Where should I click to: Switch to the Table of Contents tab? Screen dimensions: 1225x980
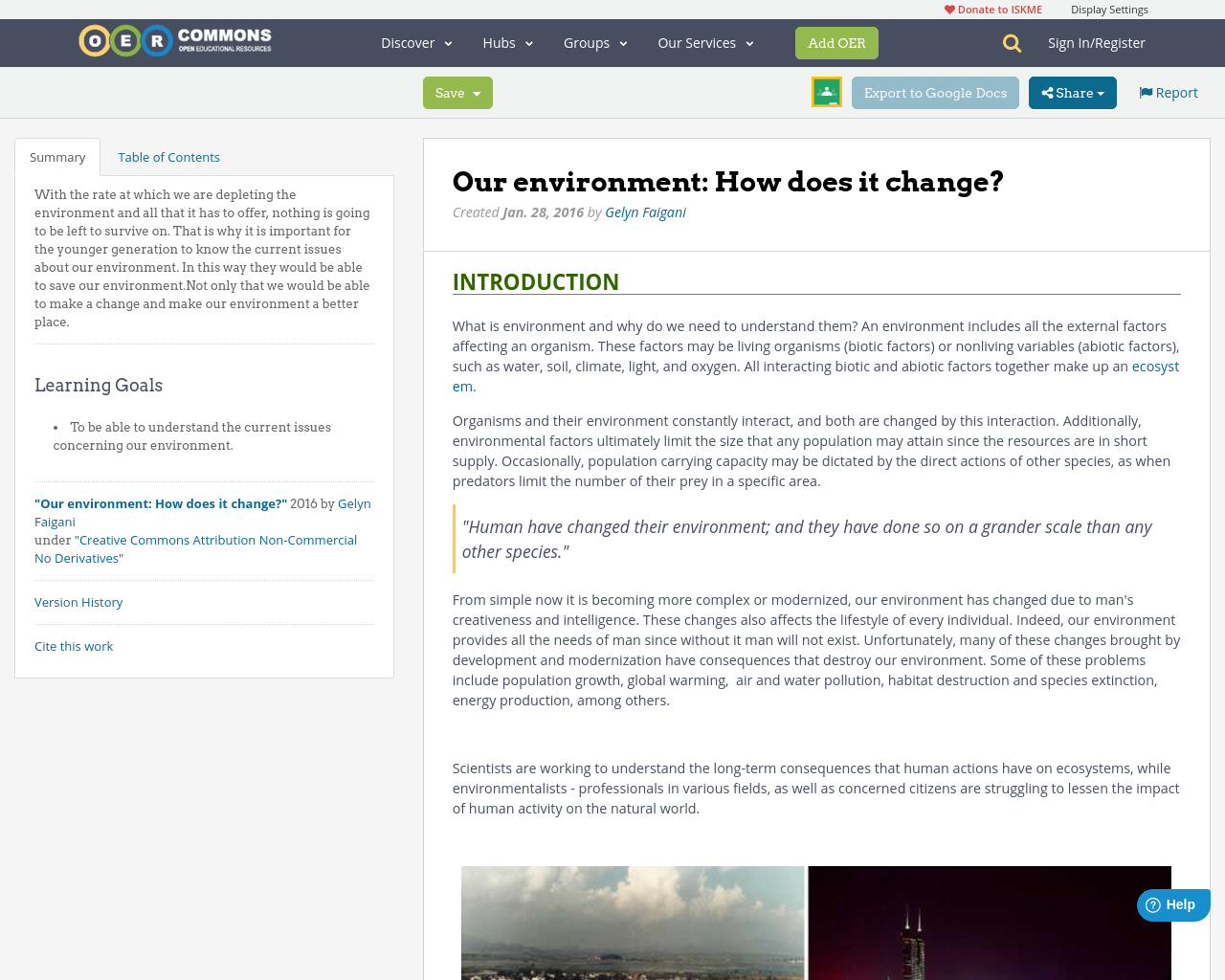[168, 155]
